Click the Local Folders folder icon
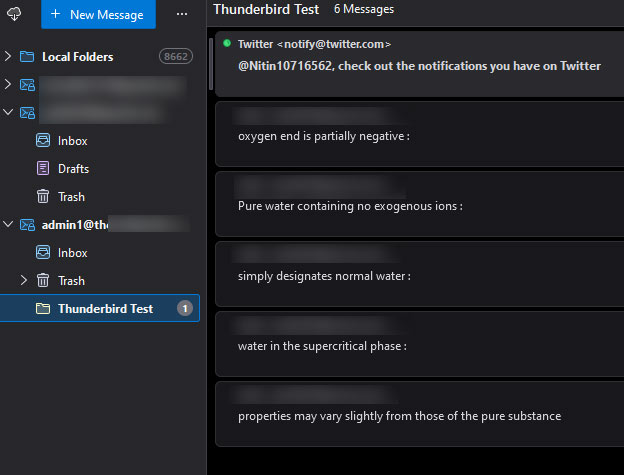 (x=27, y=56)
